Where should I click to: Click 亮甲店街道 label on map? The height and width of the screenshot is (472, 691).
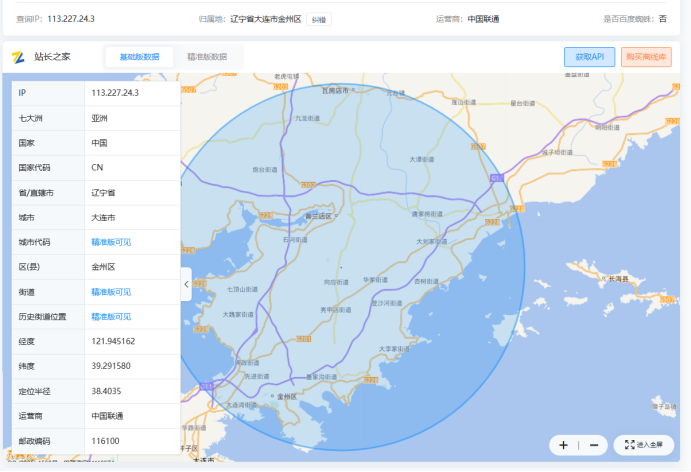coord(336,310)
